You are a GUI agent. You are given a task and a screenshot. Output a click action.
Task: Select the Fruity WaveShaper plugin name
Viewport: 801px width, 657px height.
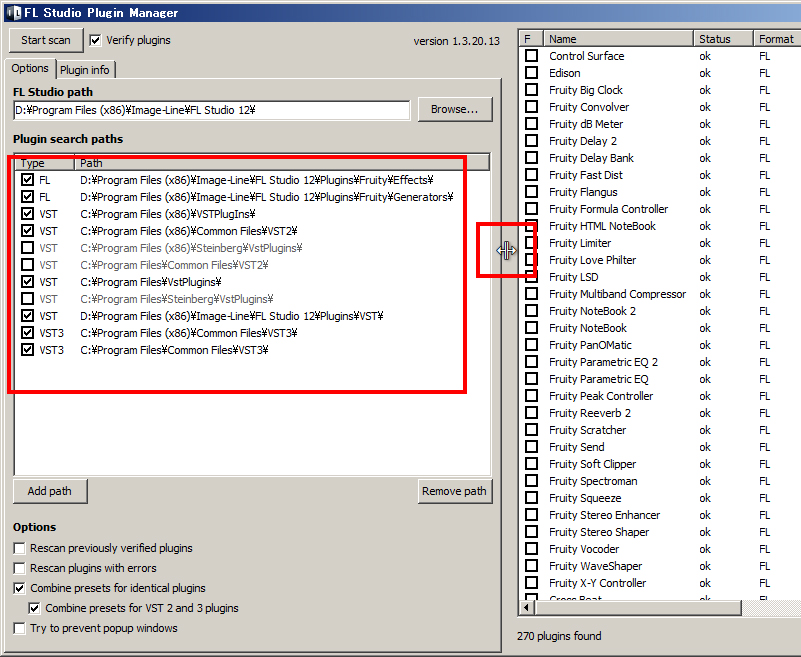596,566
